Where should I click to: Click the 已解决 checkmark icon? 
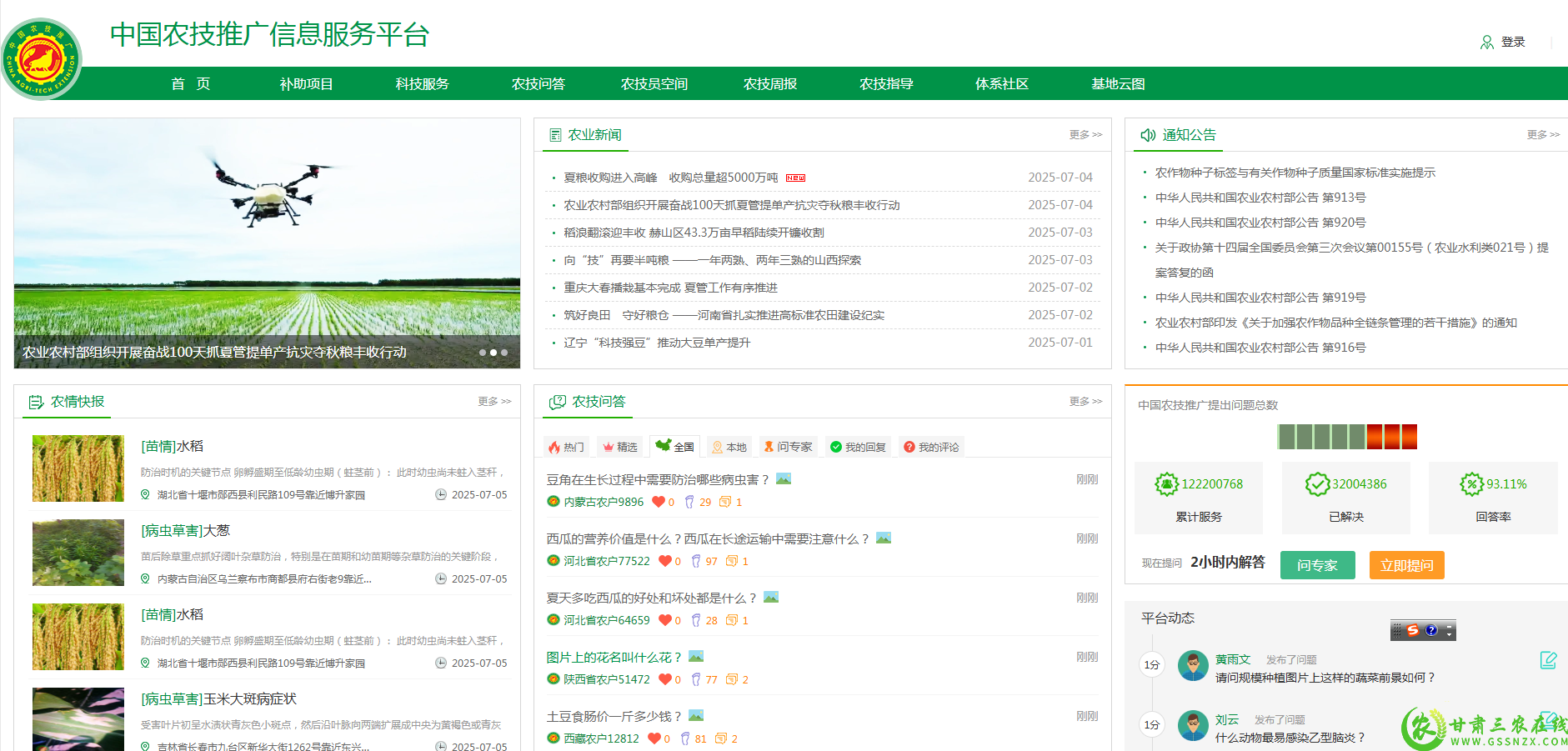1317,483
